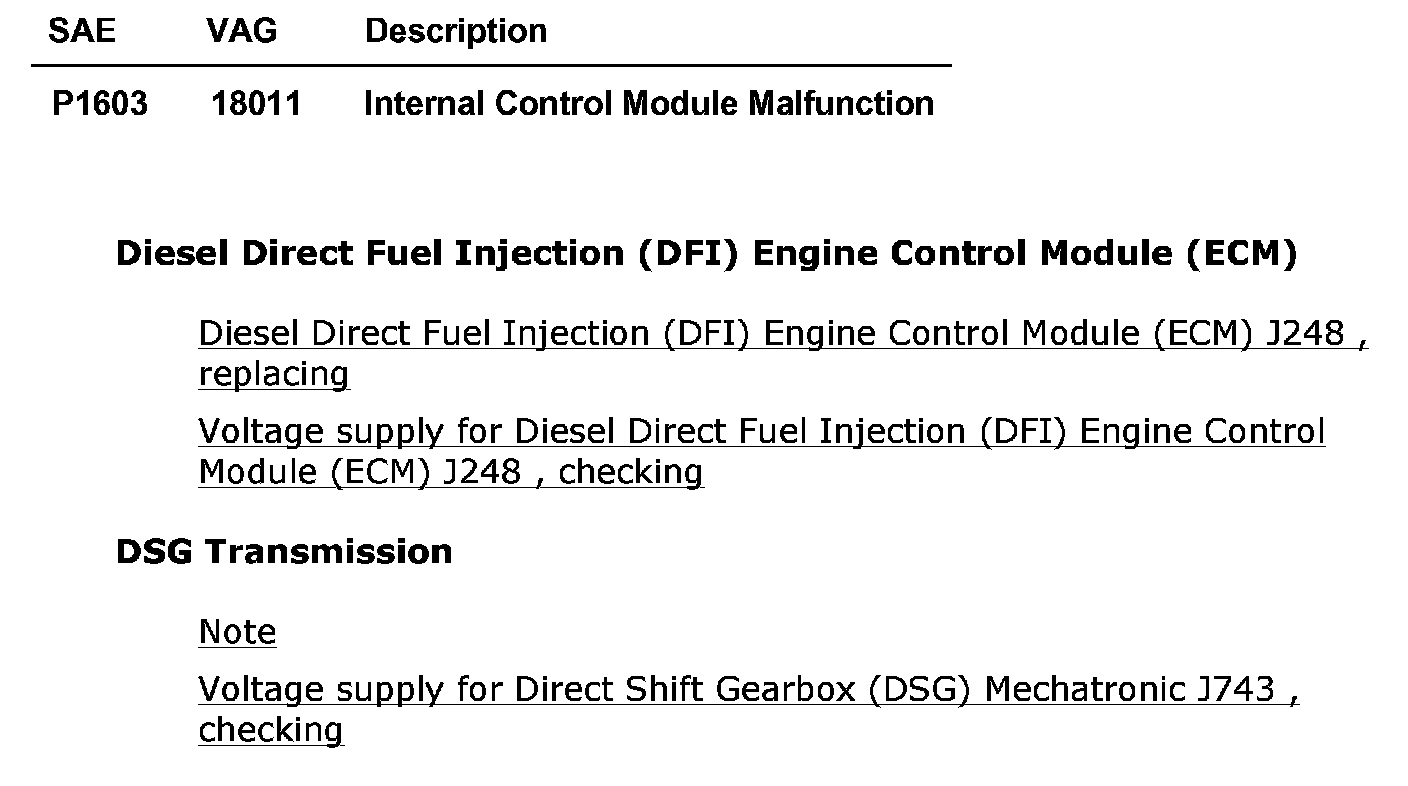1408x786 pixels.
Task: Select the P1603 code cell
Action: [100, 103]
